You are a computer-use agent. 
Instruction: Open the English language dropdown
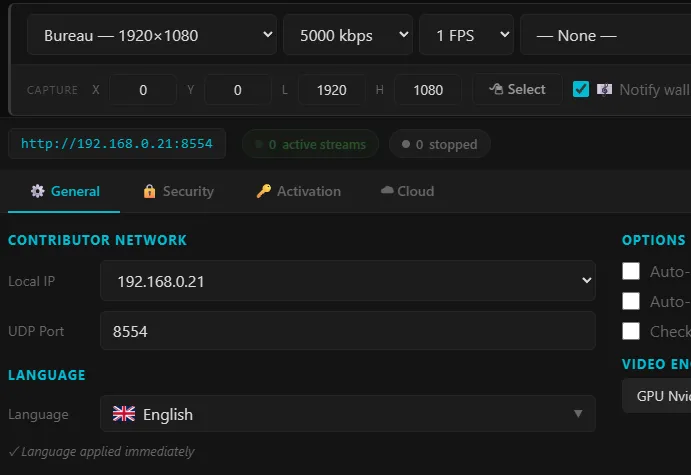click(x=348, y=414)
